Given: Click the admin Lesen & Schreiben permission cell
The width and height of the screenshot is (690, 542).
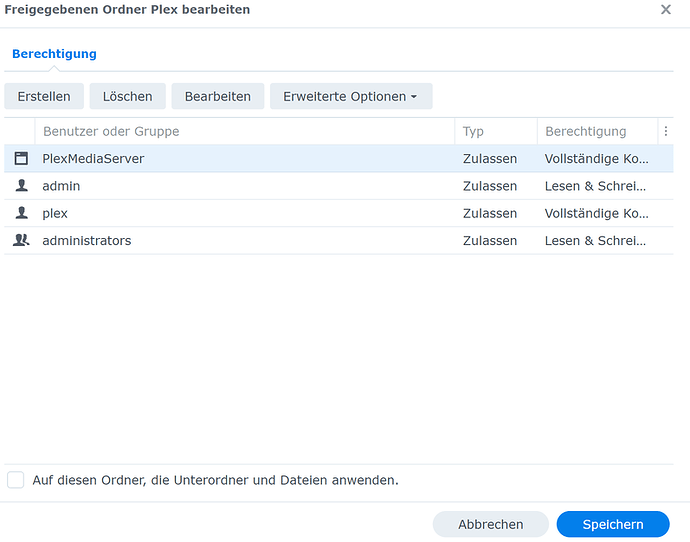Looking at the screenshot, I should [595, 186].
